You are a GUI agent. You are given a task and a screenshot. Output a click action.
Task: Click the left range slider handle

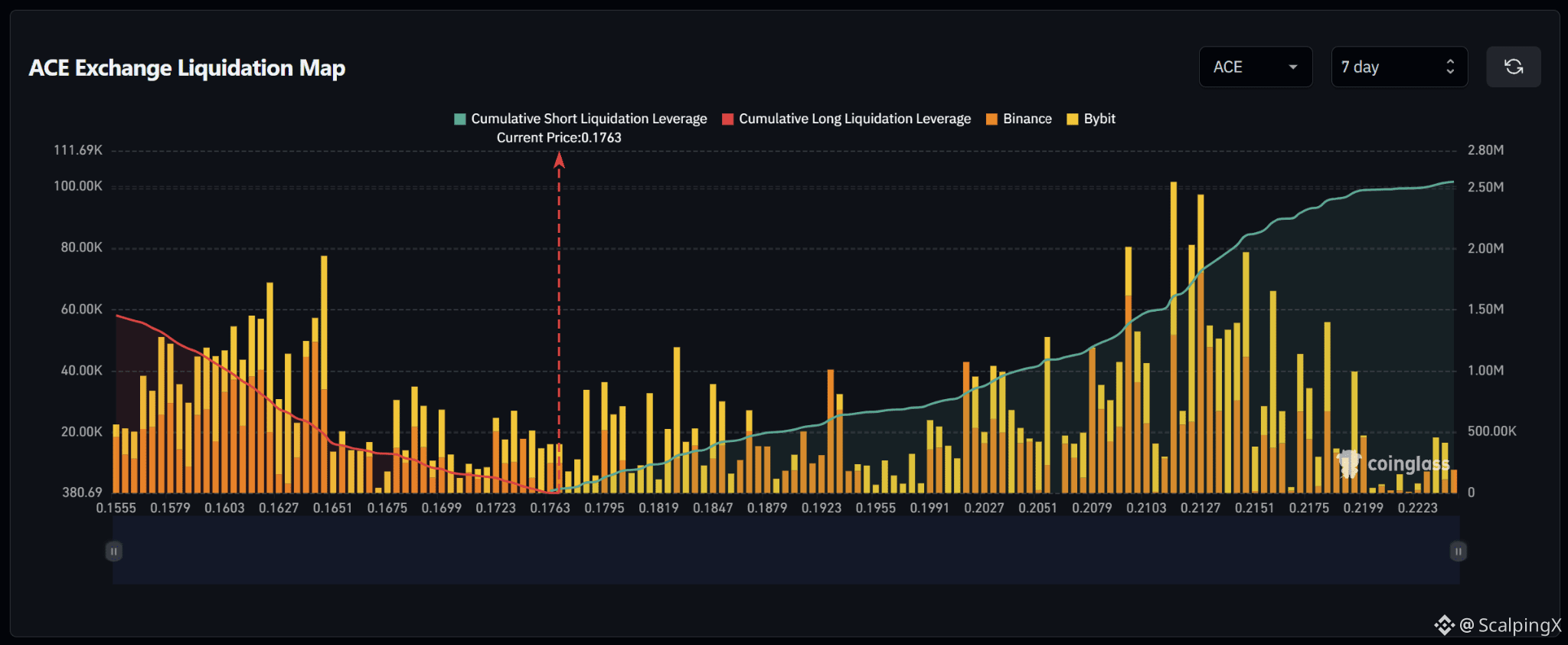(x=113, y=551)
